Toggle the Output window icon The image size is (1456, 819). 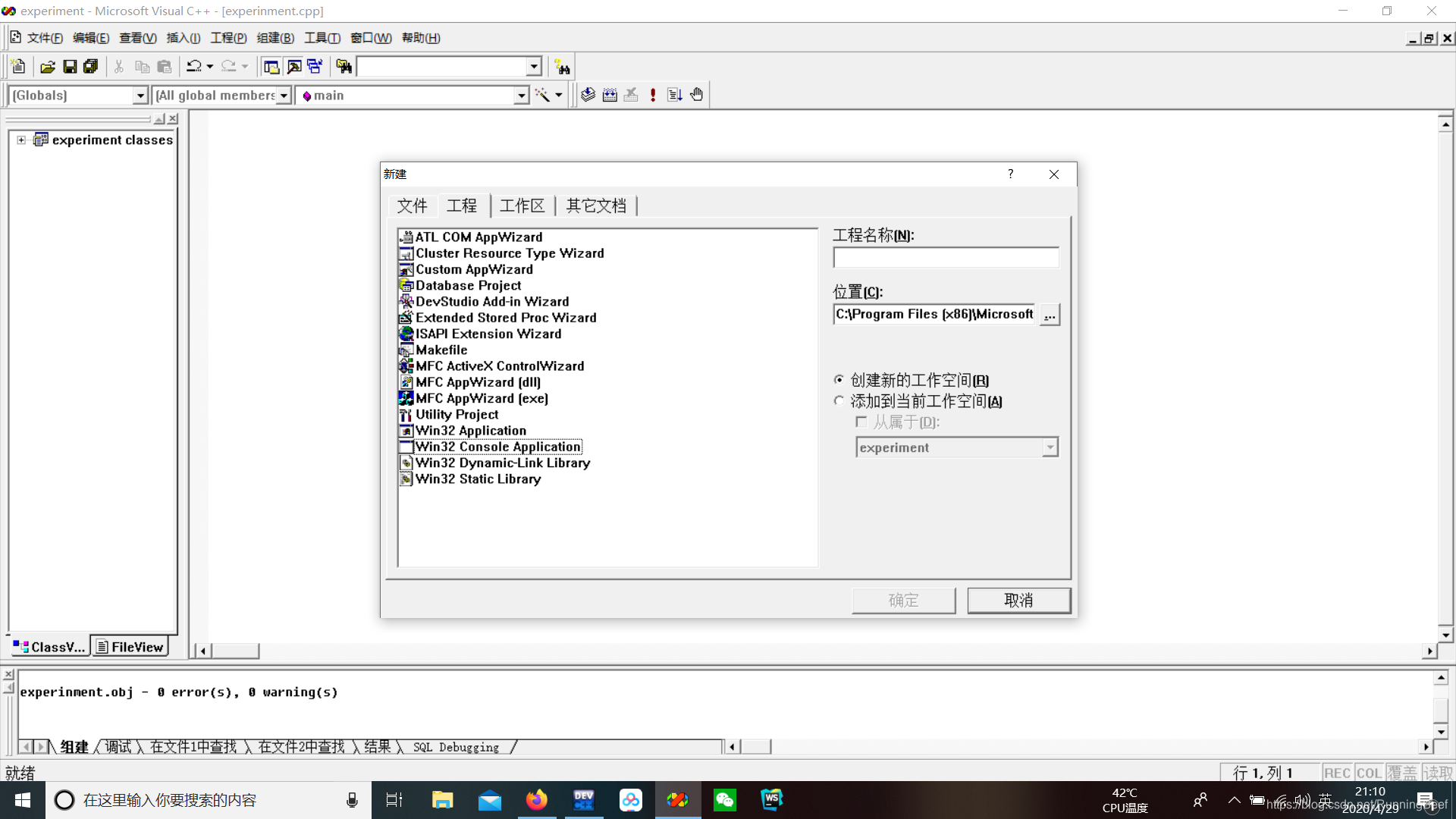point(293,67)
